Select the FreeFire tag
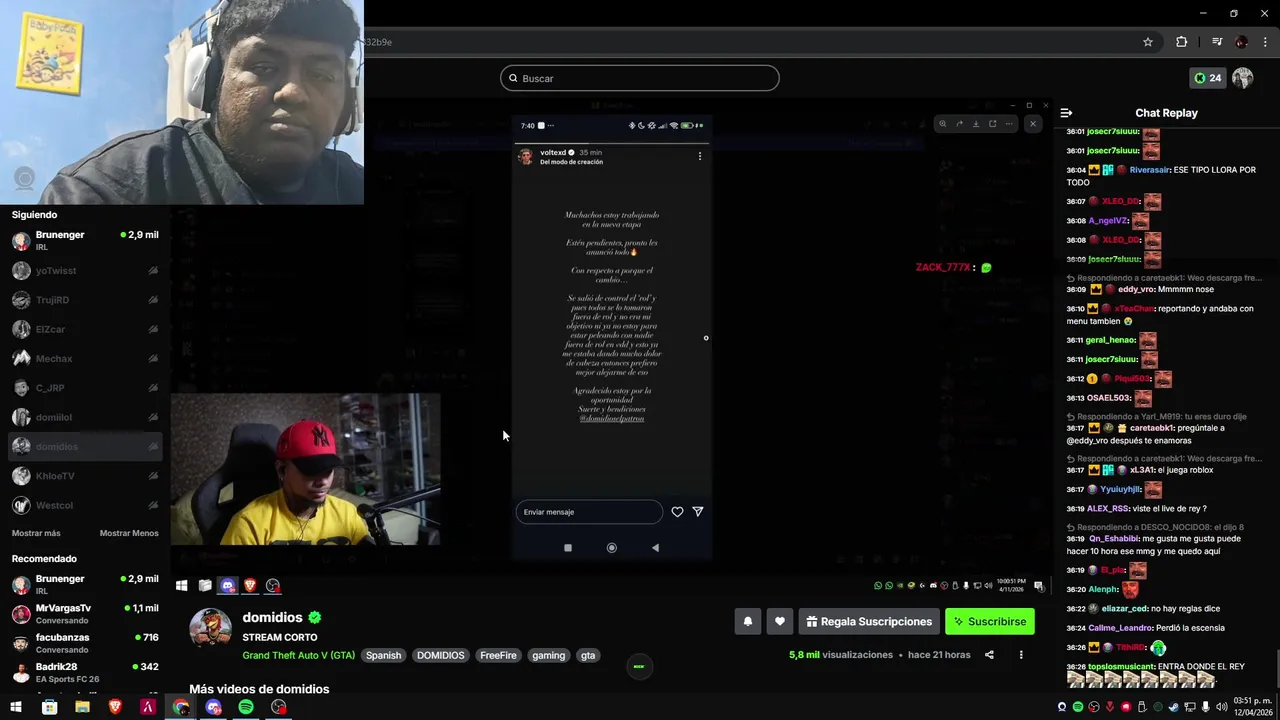Screen dimensions: 1280x720 pyautogui.click(x=498, y=655)
